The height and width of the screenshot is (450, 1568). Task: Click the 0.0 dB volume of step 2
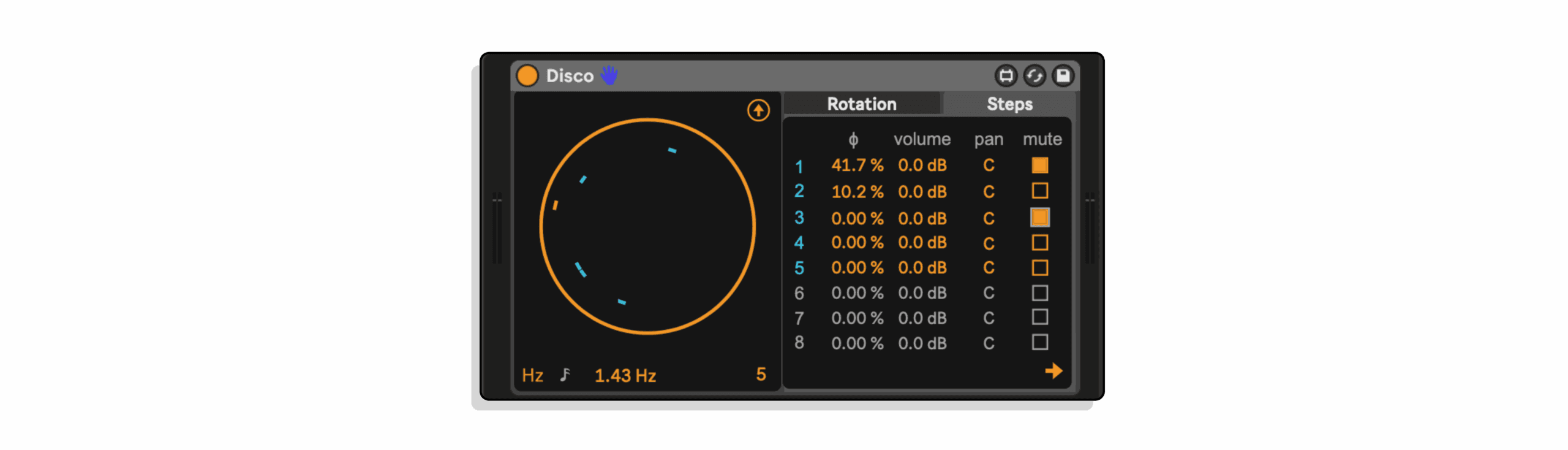pos(922,191)
